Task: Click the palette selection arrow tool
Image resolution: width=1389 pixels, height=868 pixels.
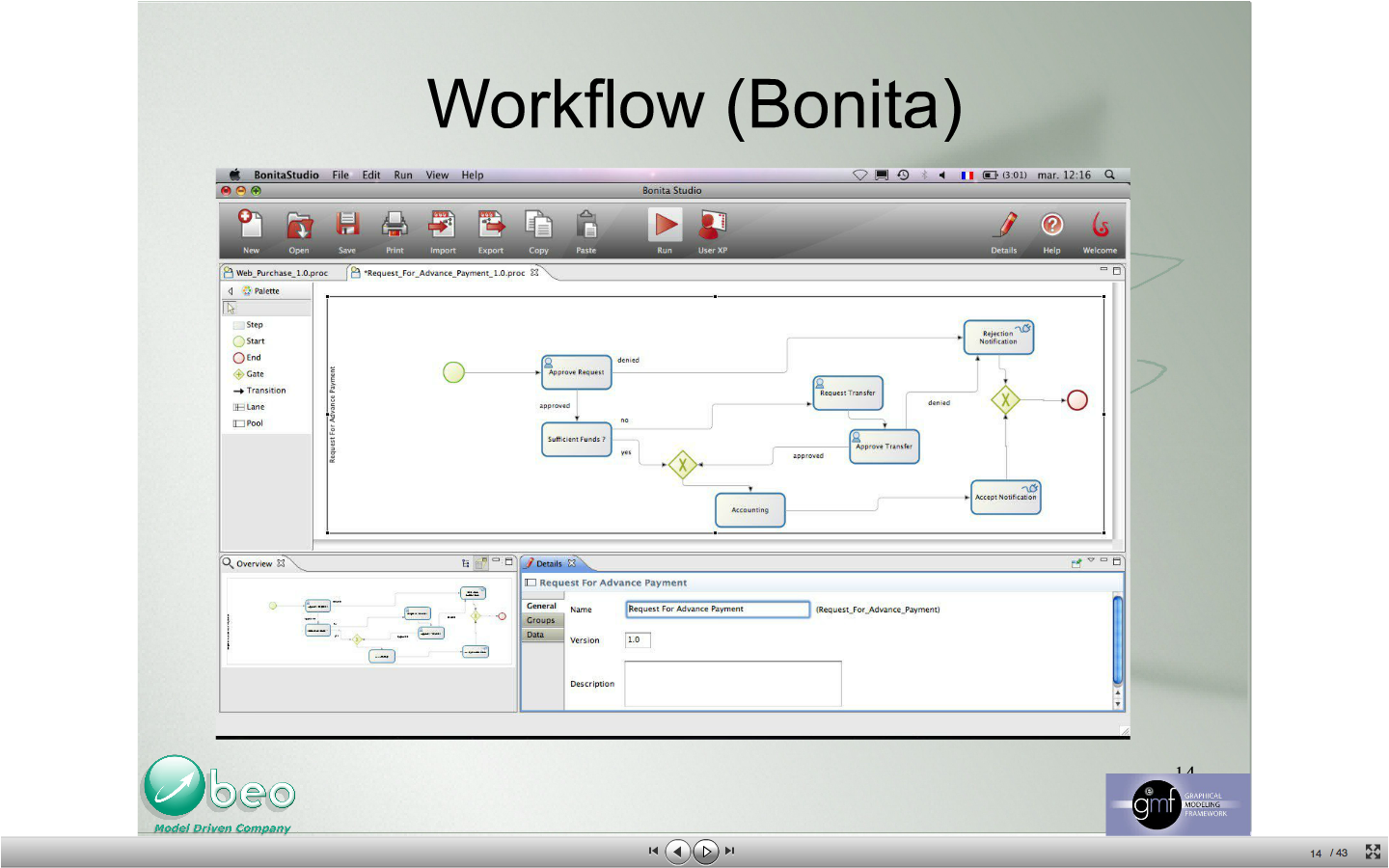Action: (x=231, y=309)
